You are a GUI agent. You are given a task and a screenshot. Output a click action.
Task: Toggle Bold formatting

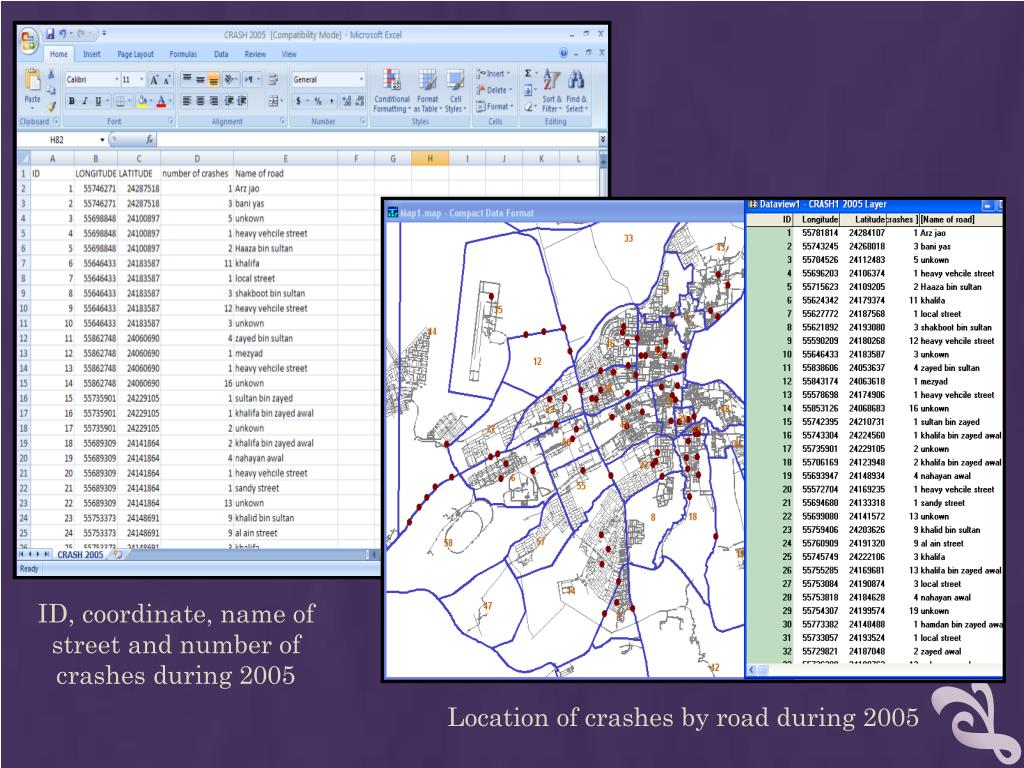point(71,101)
